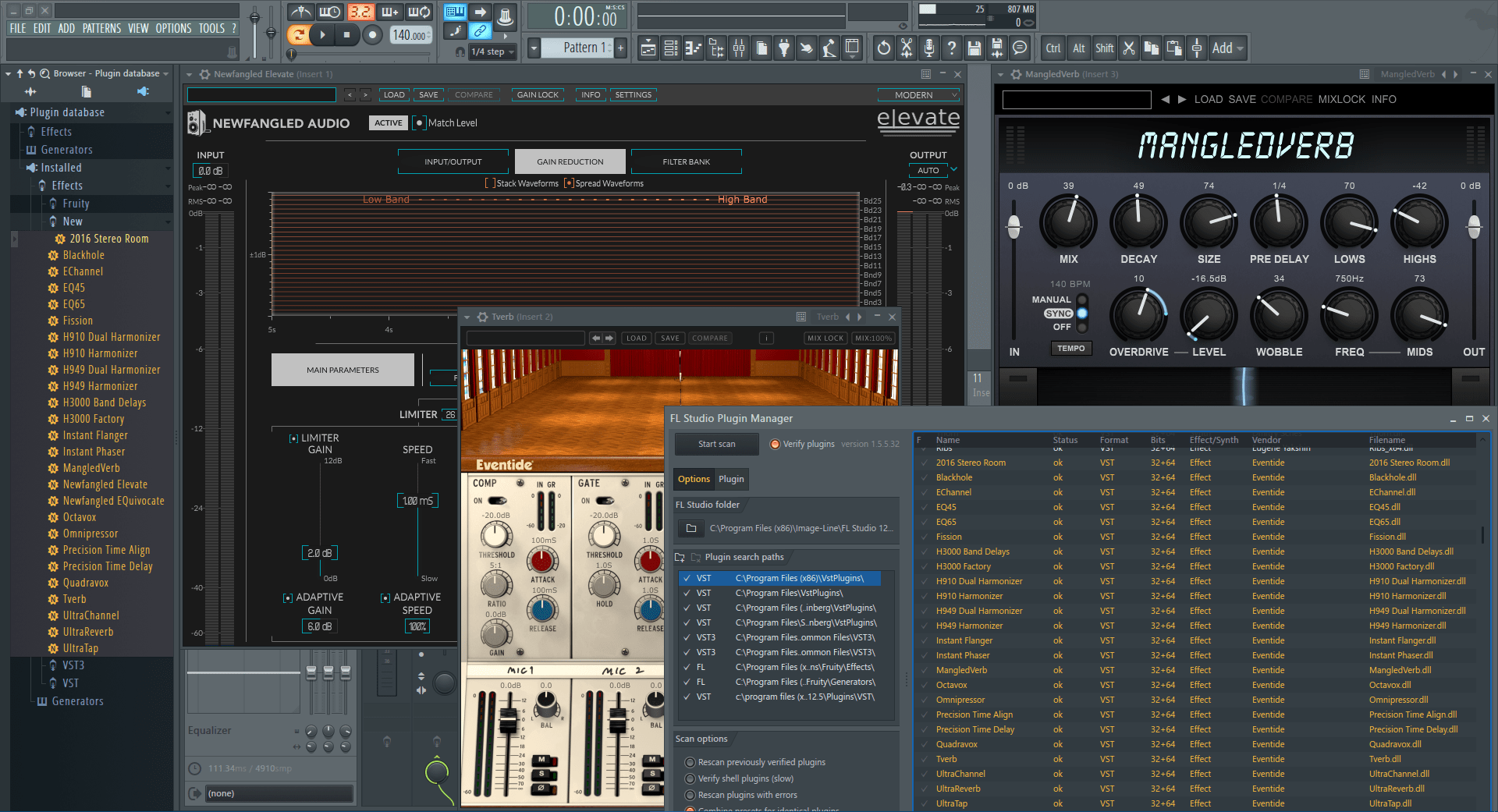Toggle the Link to controller icon
The height and width of the screenshot is (812, 1498).
[481, 31]
